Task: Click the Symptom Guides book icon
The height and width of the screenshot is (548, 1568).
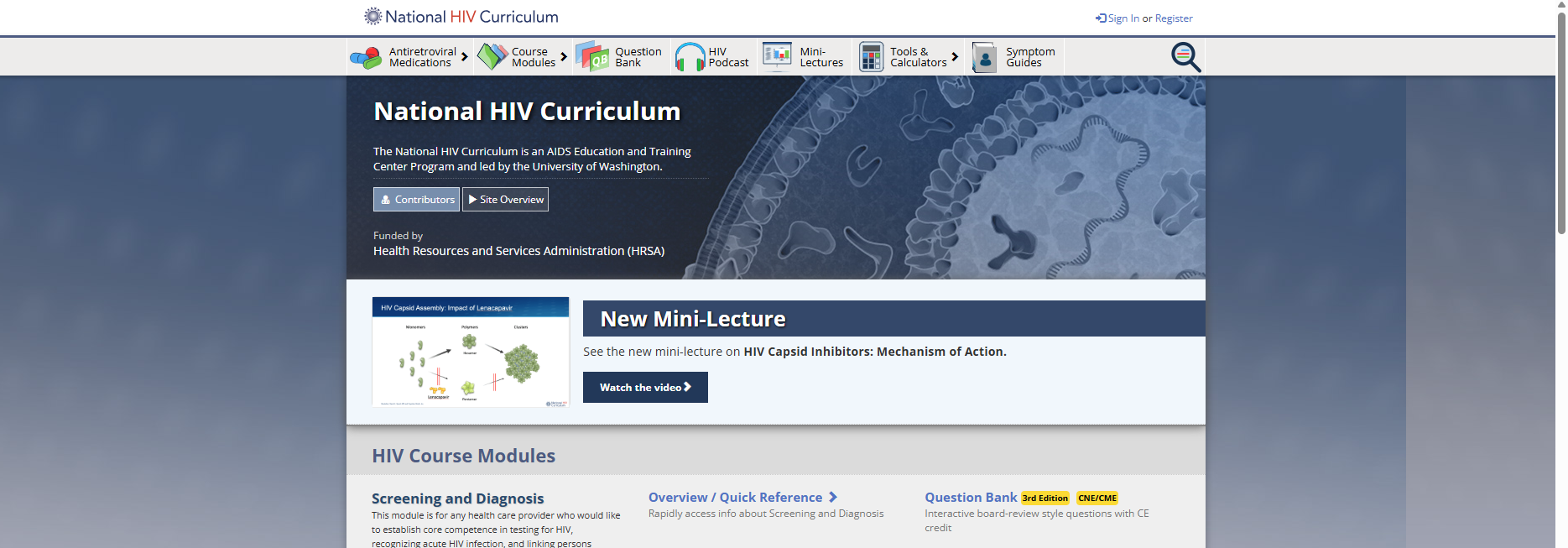Action: click(x=984, y=57)
